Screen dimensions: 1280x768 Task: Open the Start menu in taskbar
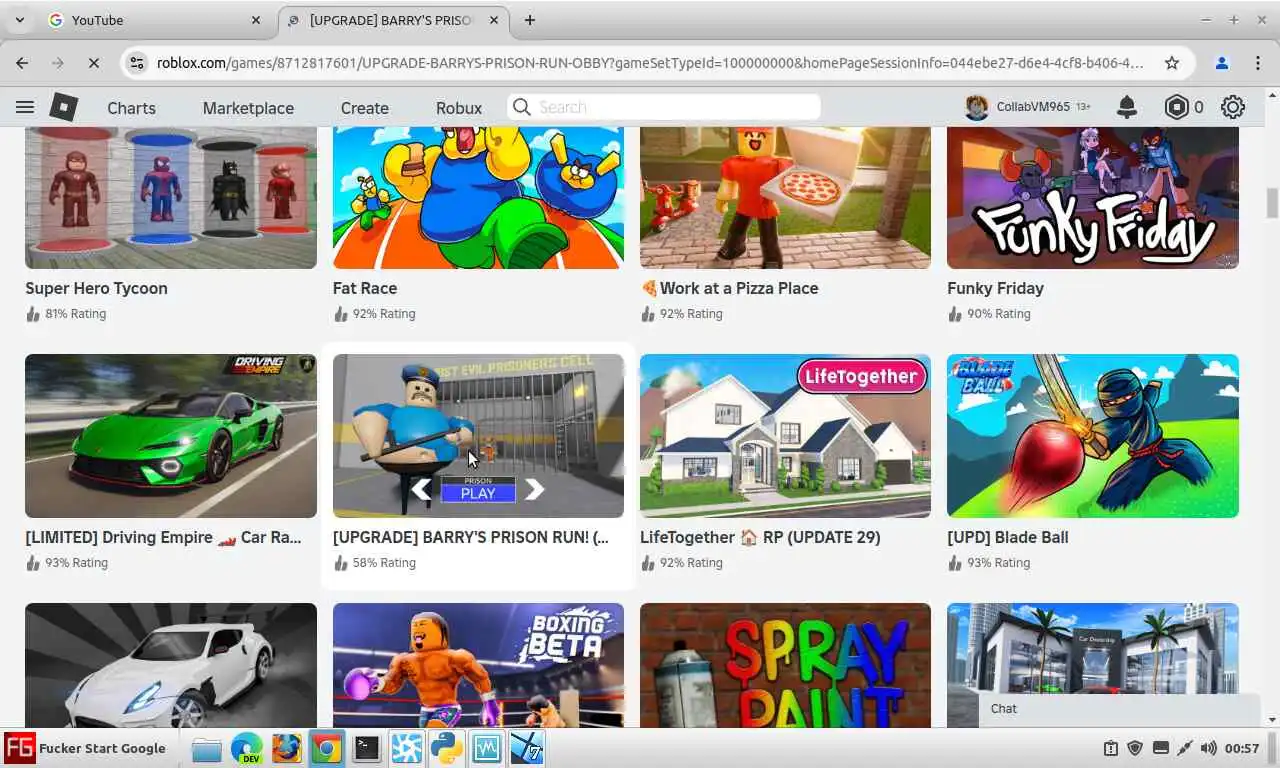point(85,748)
